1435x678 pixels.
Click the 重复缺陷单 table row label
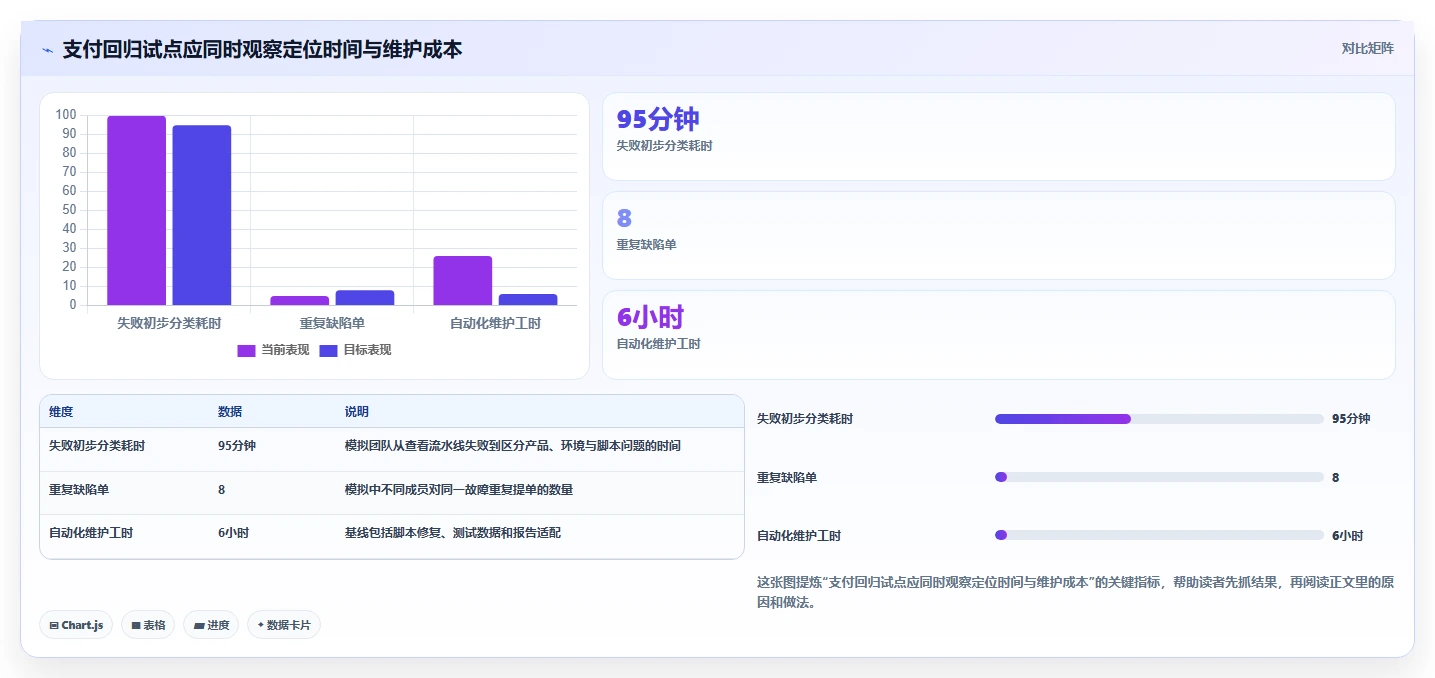pos(79,490)
